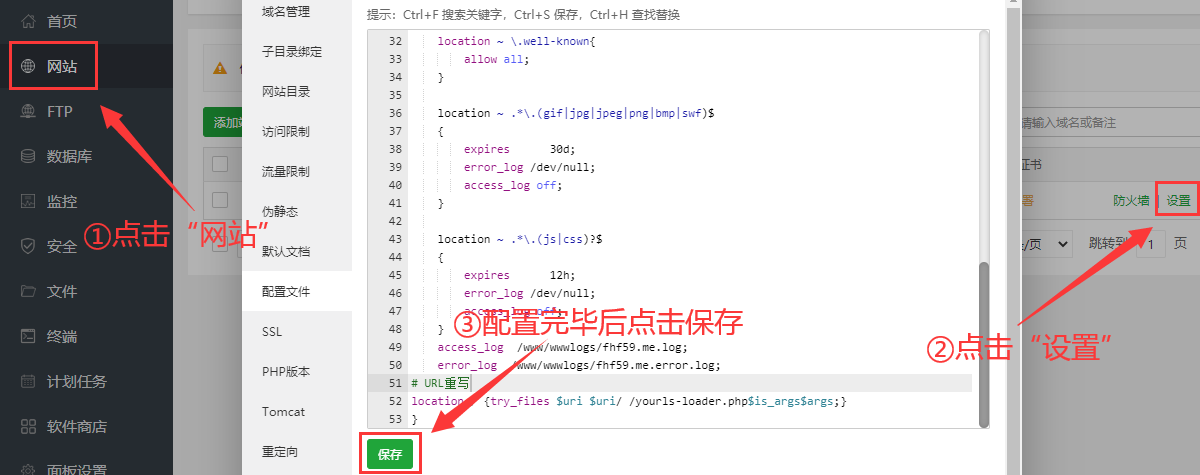Open the 设置 link in site row
This screenshot has height=475, width=1200.
coord(1179,200)
